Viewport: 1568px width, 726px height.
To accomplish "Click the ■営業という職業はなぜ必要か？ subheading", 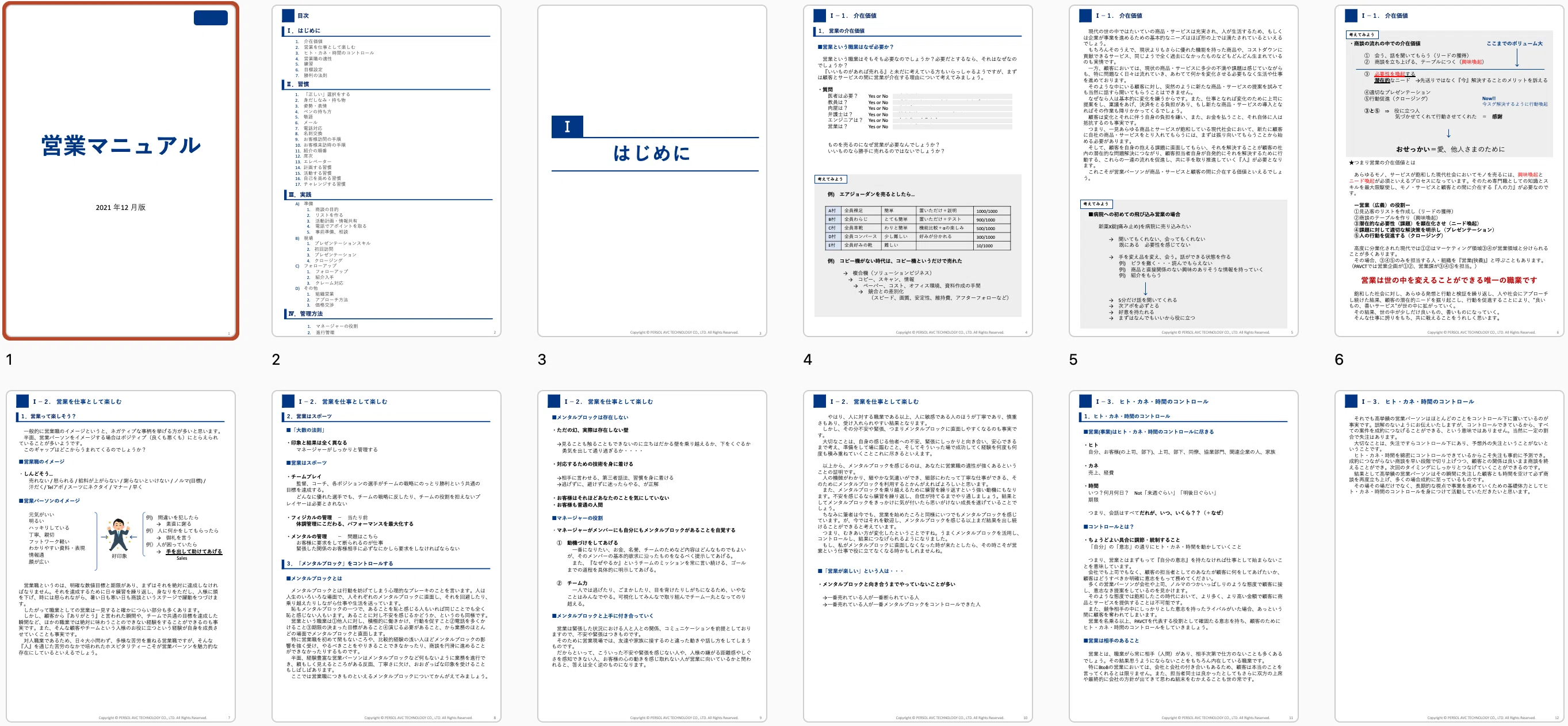I will click(x=855, y=47).
